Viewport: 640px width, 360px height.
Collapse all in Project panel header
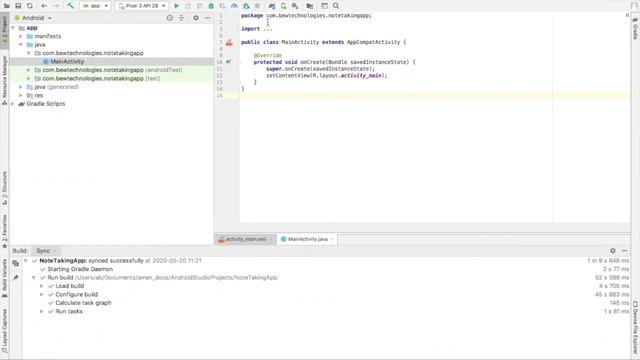[181, 18]
